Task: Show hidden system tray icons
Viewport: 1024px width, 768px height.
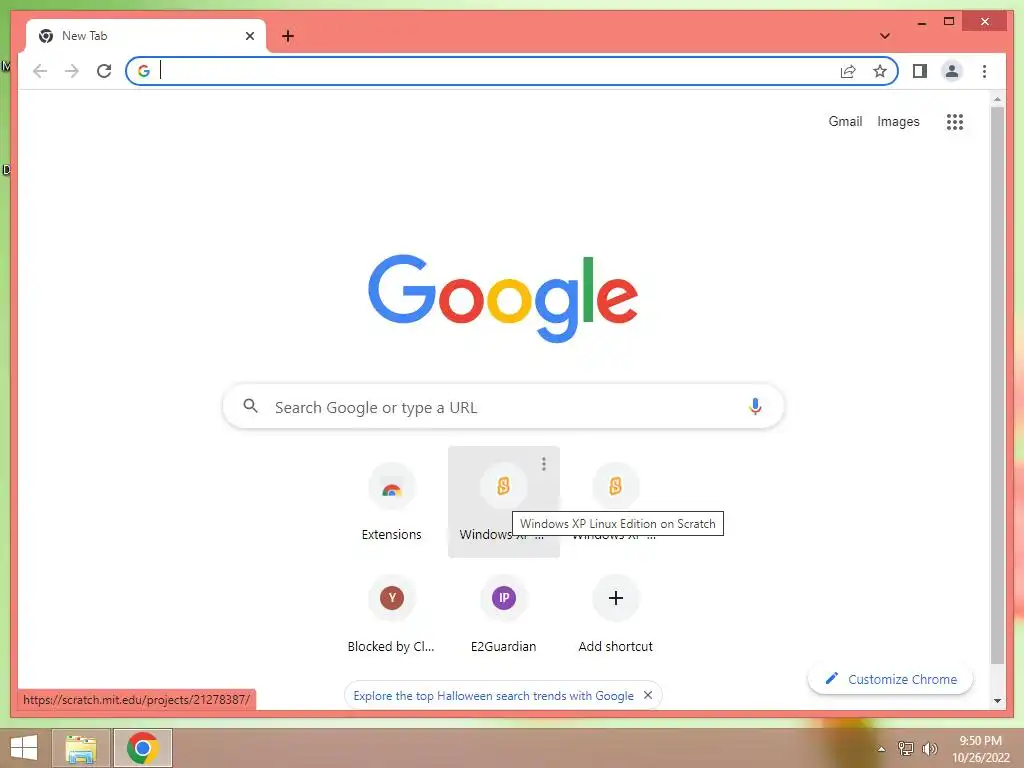Action: click(882, 749)
